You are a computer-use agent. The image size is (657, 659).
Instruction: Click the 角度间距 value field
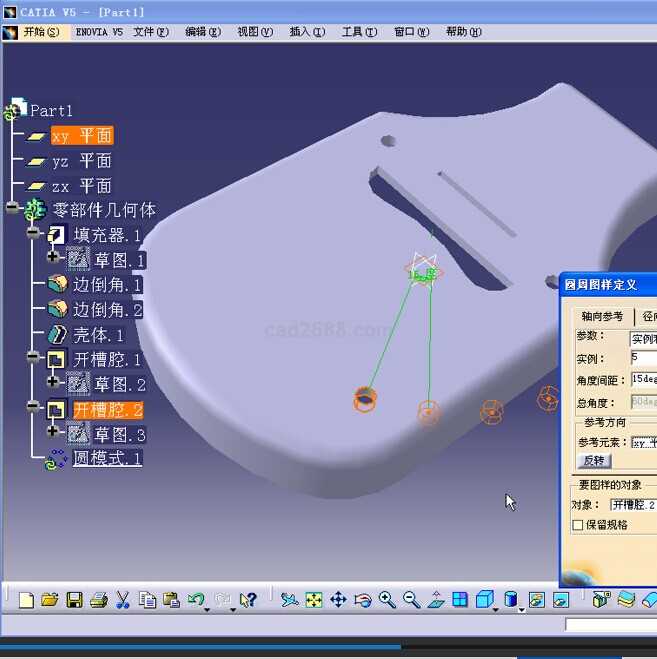[642, 380]
